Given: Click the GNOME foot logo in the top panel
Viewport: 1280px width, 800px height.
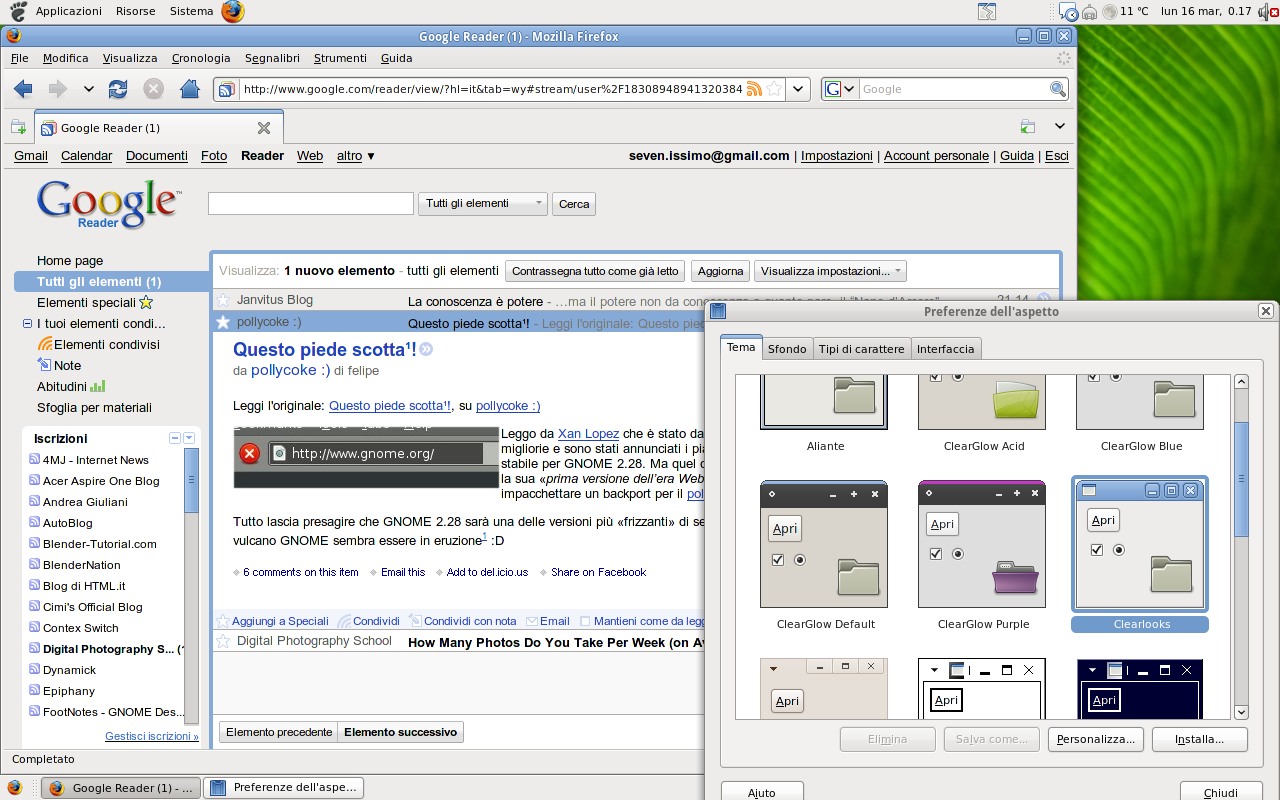Looking at the screenshot, I should (x=18, y=11).
